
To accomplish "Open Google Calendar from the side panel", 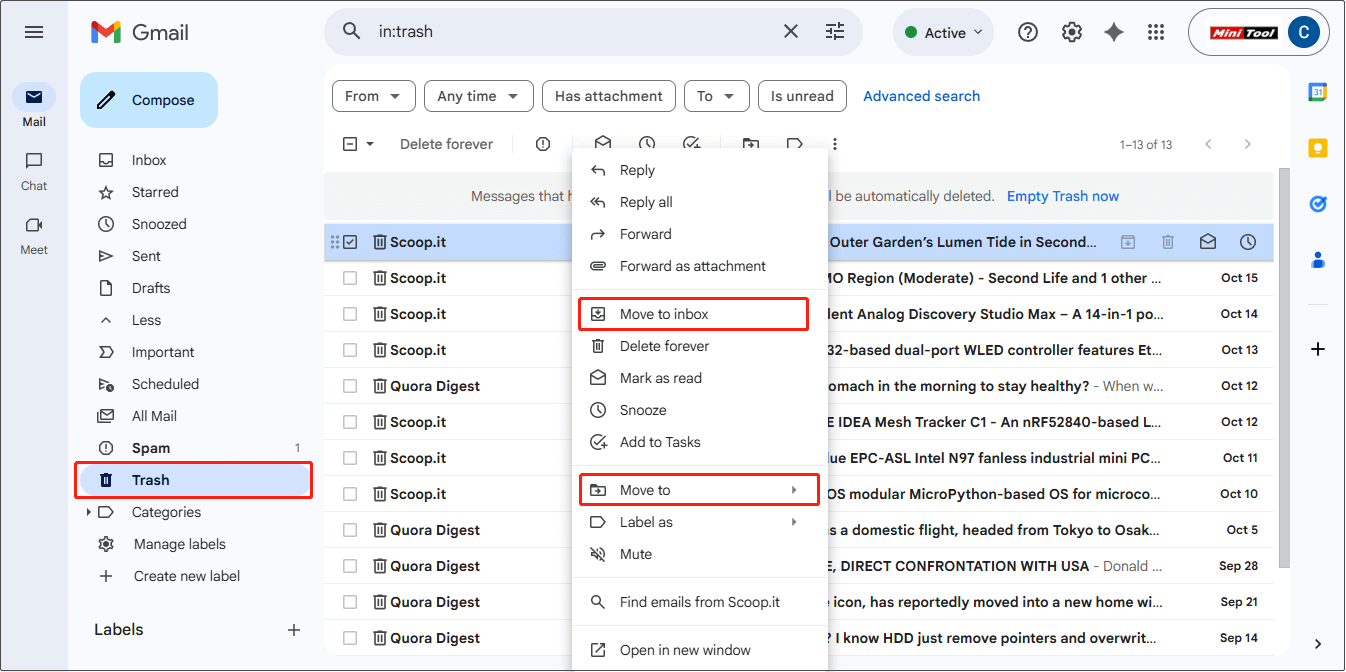I will pos(1318,91).
